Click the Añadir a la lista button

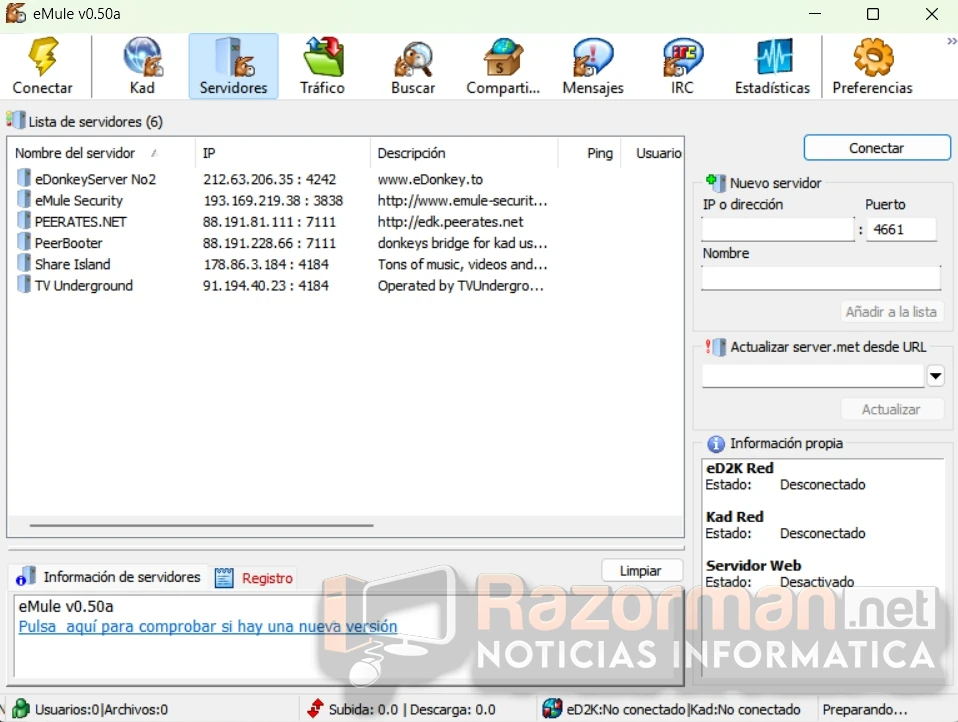(891, 312)
